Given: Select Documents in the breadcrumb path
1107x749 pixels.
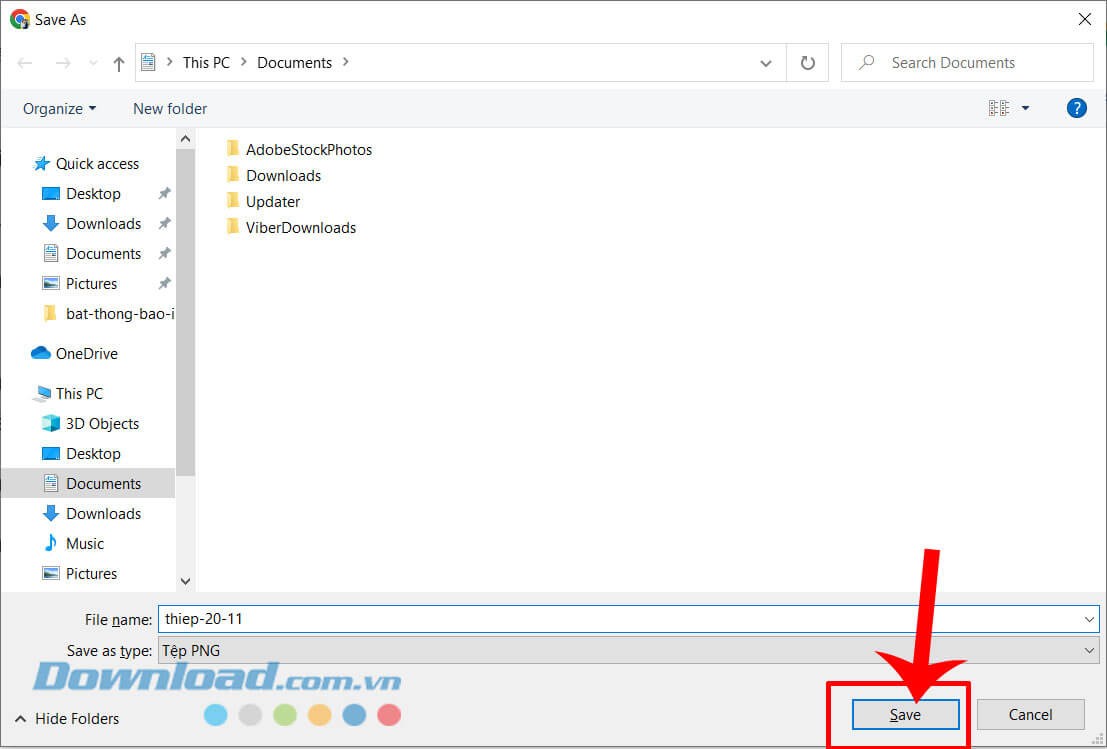Looking at the screenshot, I should pos(294,62).
